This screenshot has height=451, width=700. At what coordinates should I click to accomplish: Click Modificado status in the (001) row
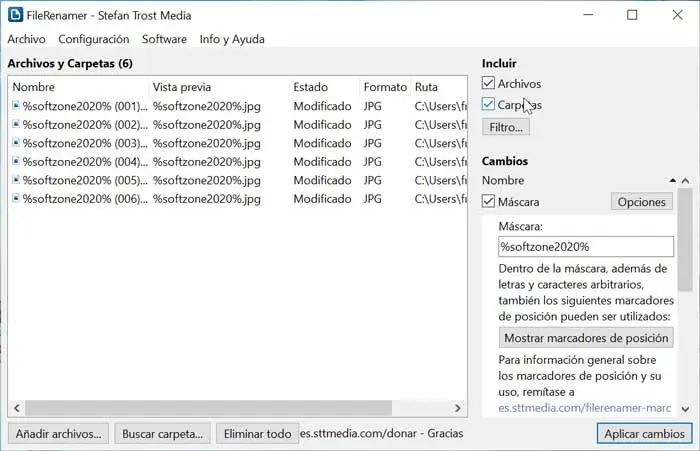tap(322, 106)
